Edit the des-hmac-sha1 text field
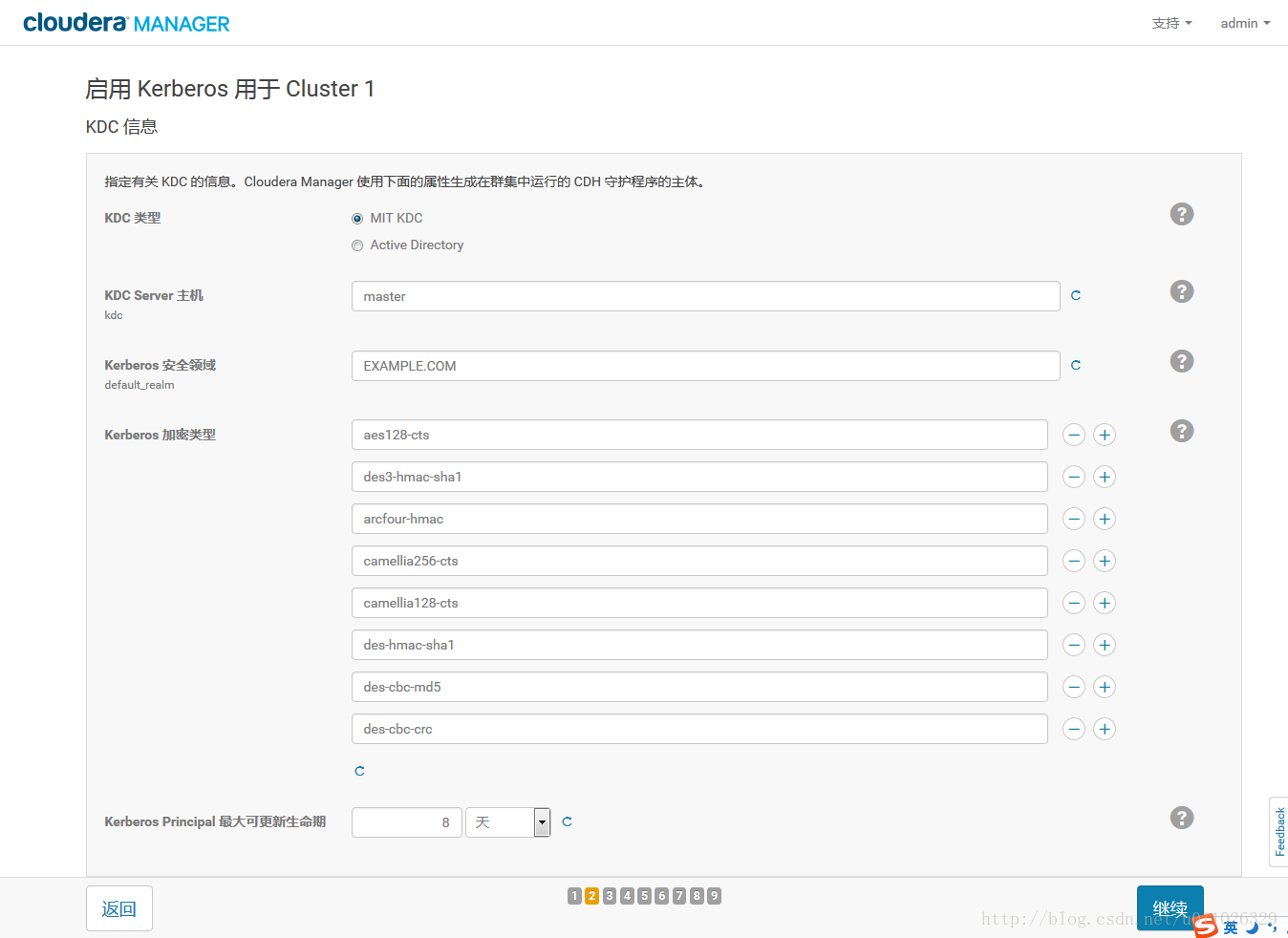1288x938 pixels. (699, 645)
